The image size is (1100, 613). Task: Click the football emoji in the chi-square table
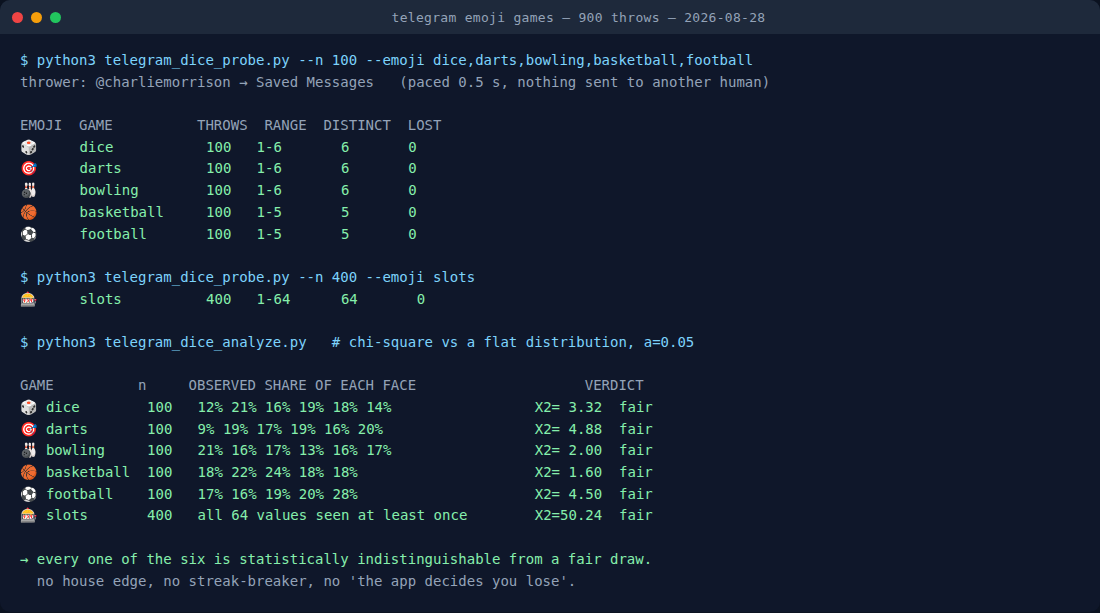click(29, 494)
